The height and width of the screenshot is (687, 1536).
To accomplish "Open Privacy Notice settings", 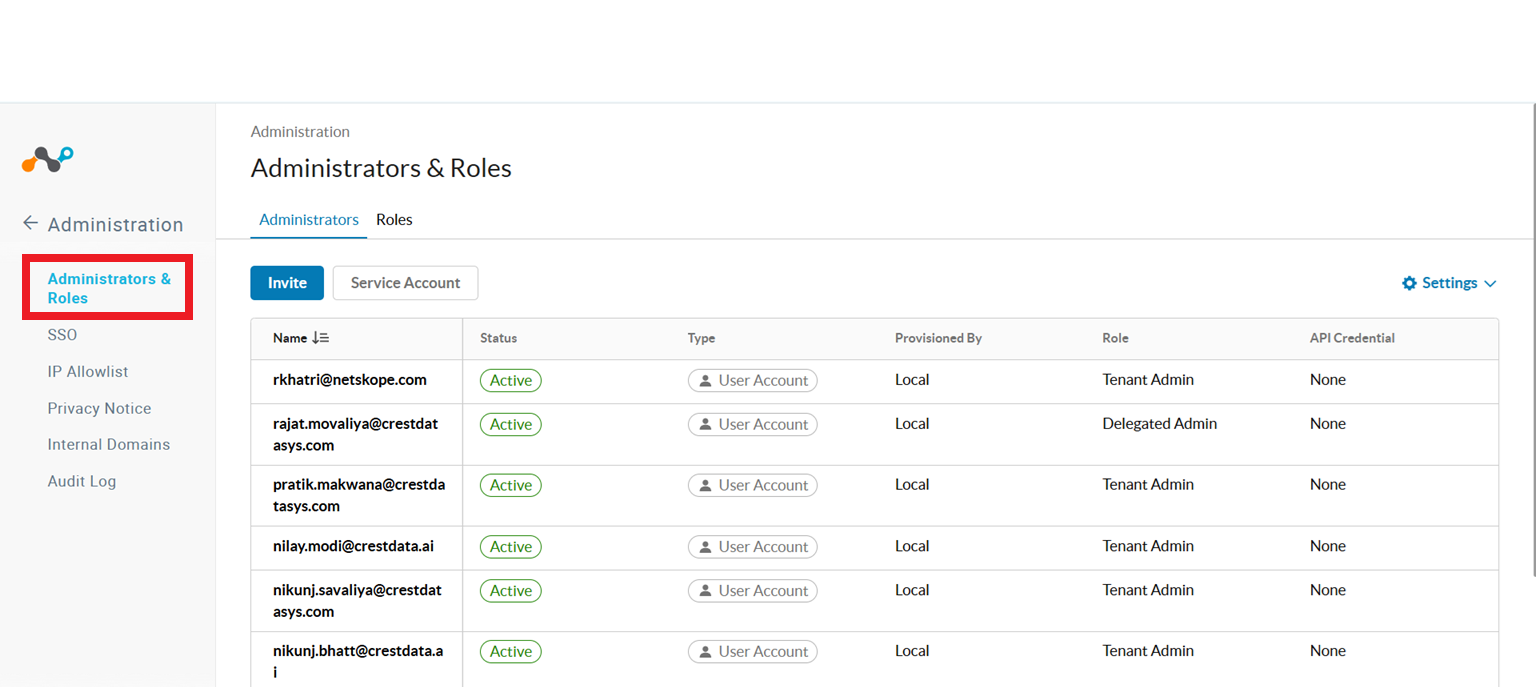I will tap(99, 408).
